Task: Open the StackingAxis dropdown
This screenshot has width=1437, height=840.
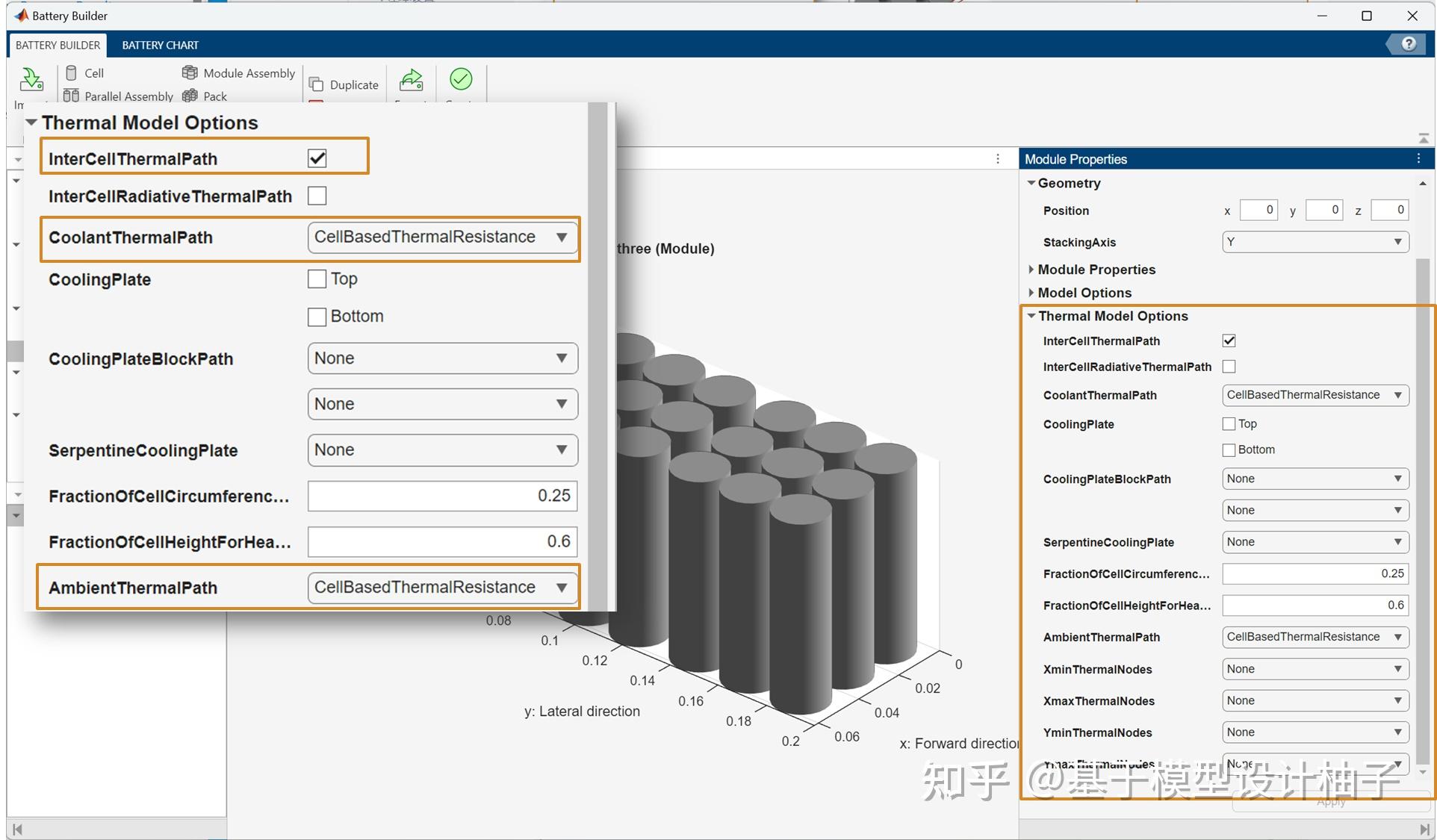Action: (1315, 242)
